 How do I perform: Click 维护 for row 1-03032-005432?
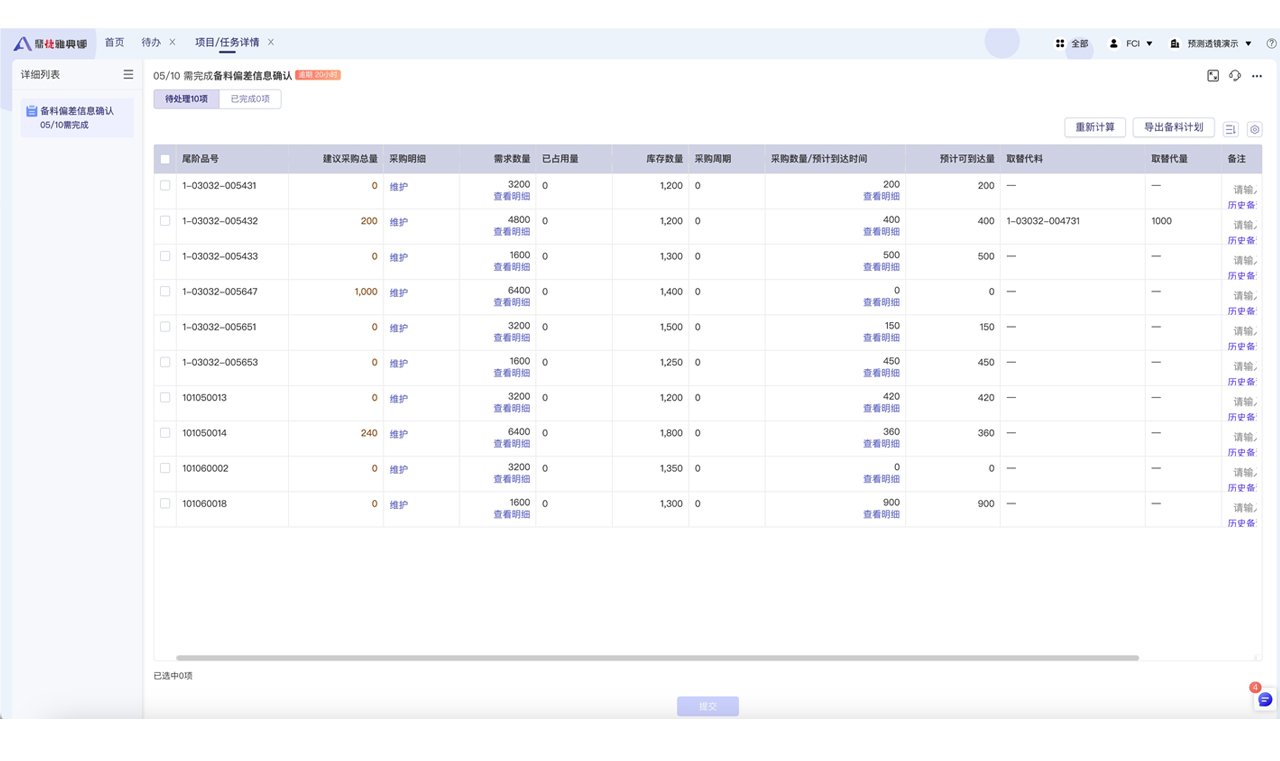(399, 222)
